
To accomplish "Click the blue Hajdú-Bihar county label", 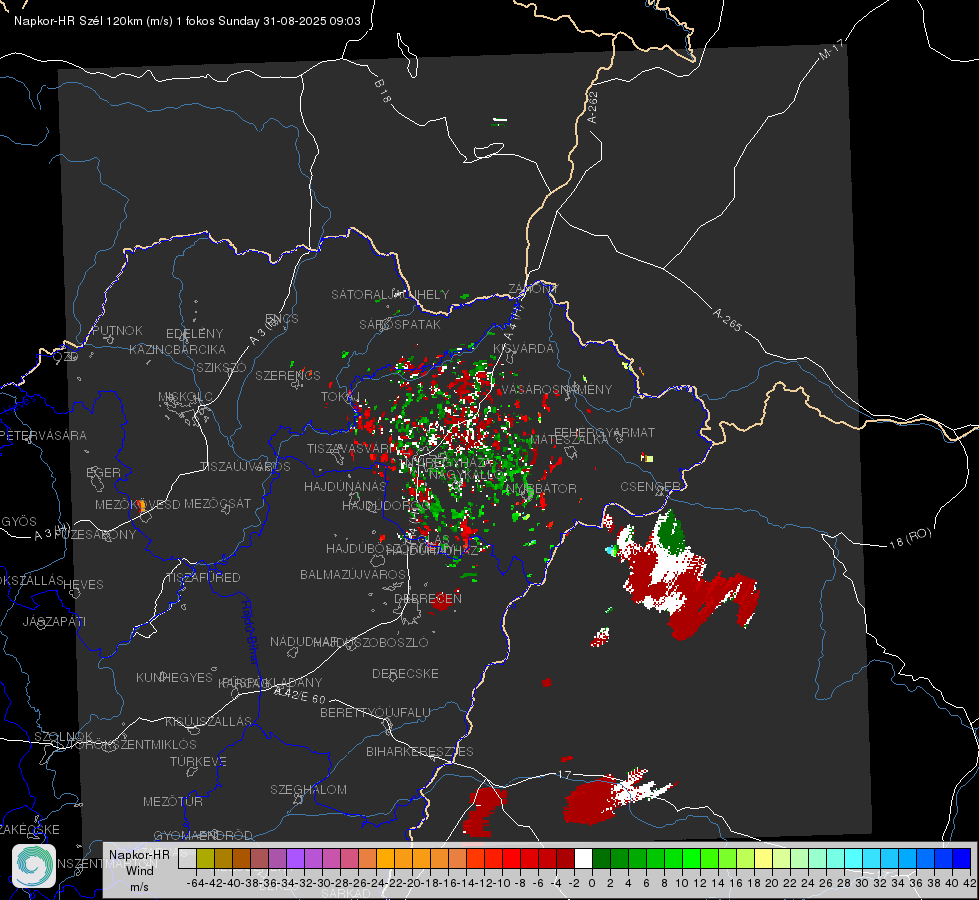I will 250,632.
